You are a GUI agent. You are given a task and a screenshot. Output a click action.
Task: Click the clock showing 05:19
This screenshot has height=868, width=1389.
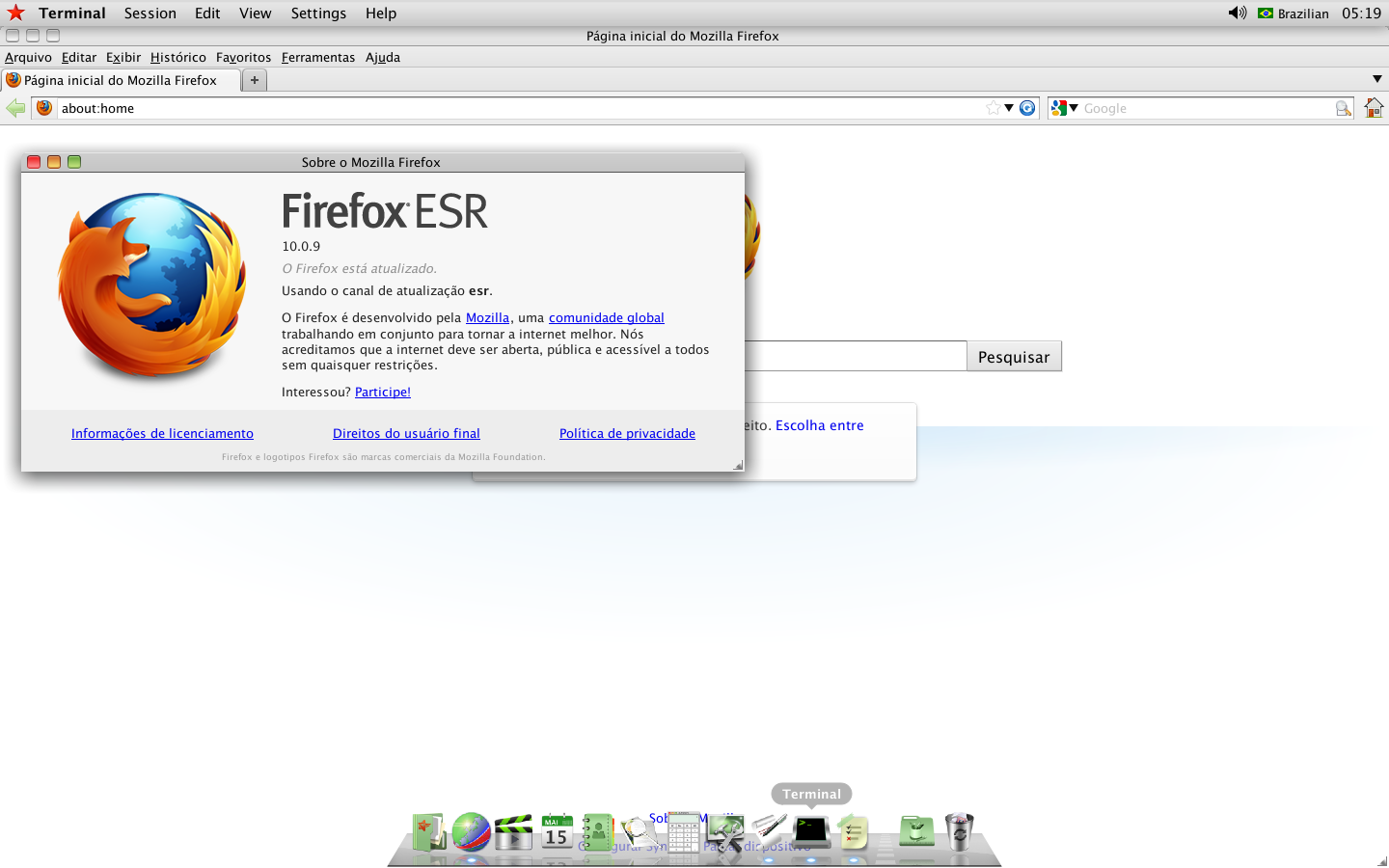tap(1361, 14)
